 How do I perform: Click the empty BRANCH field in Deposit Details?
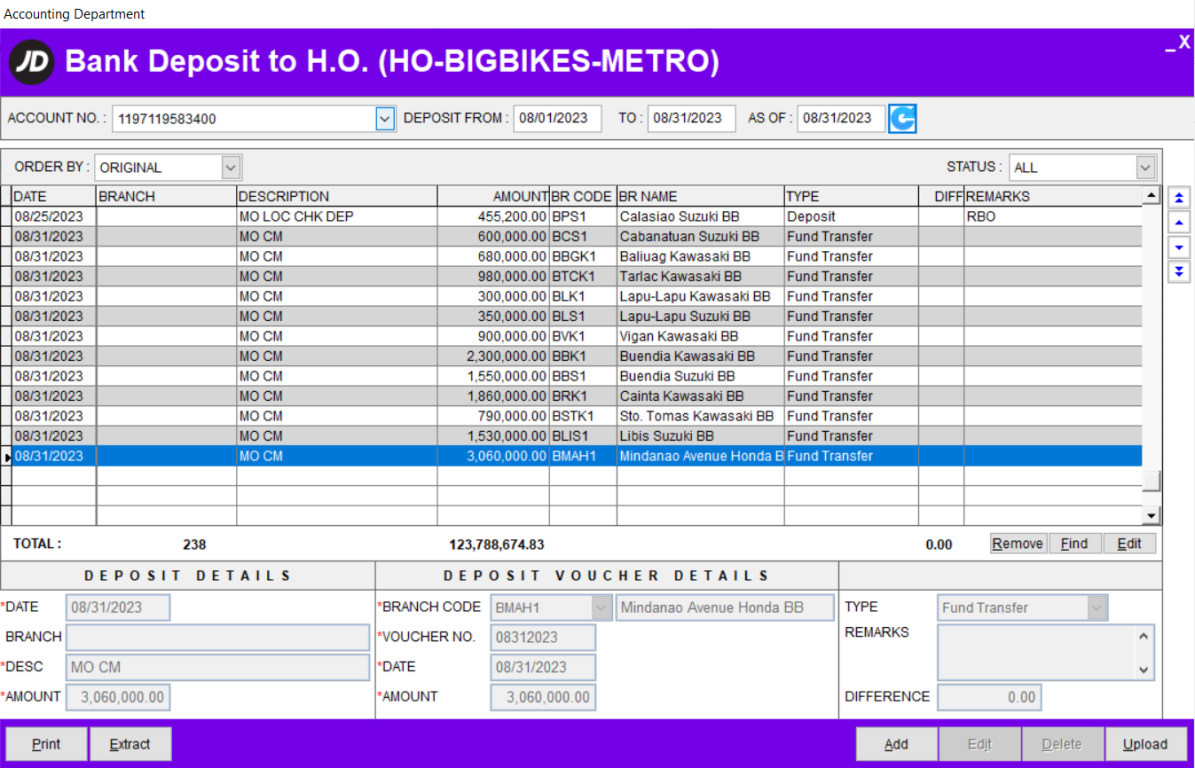coord(218,637)
